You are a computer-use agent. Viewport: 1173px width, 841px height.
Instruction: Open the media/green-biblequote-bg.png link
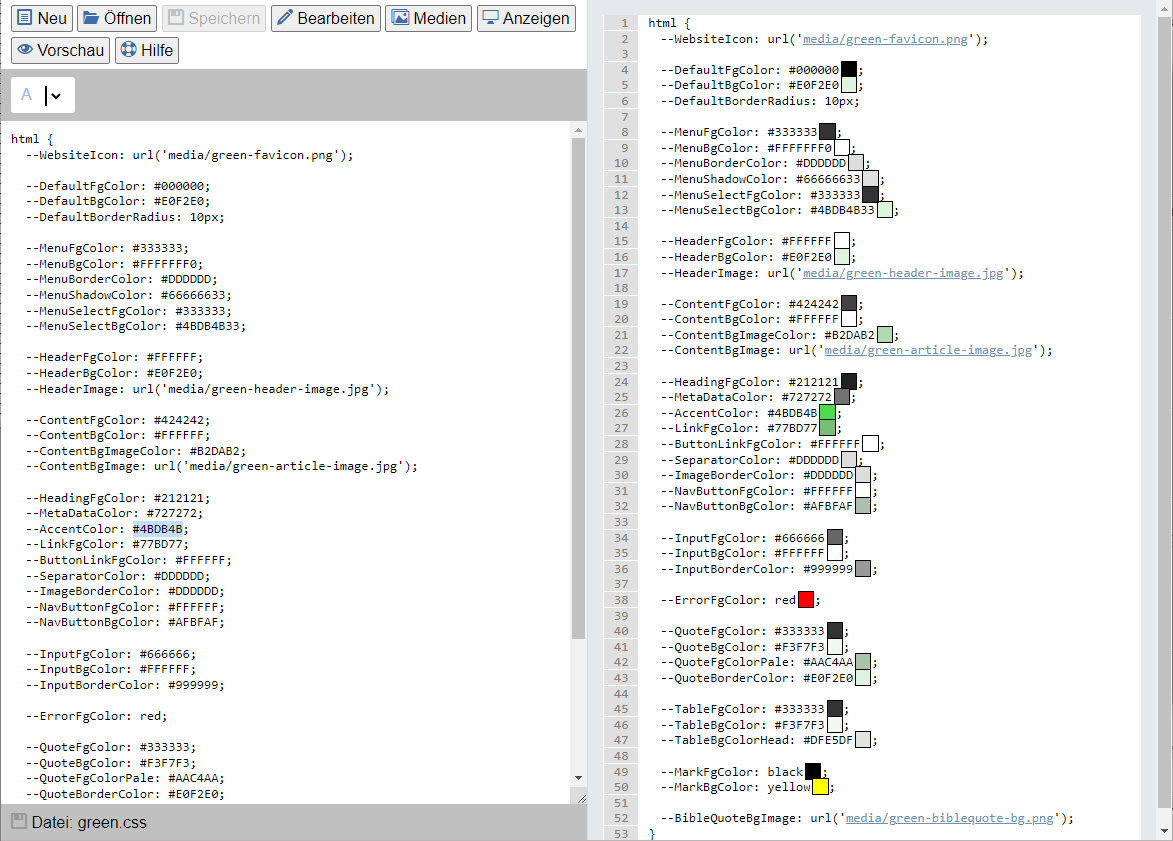pos(949,817)
